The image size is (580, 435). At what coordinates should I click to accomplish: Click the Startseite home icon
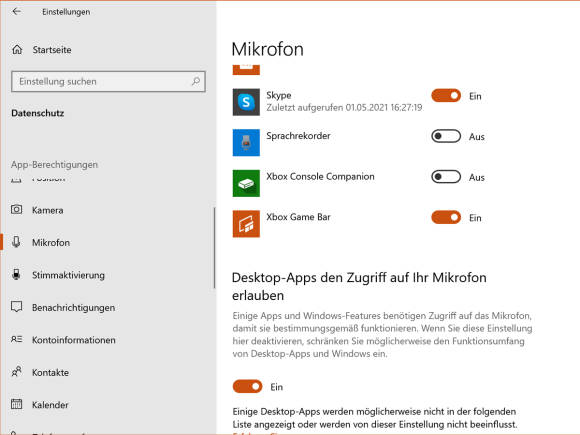click(17, 49)
